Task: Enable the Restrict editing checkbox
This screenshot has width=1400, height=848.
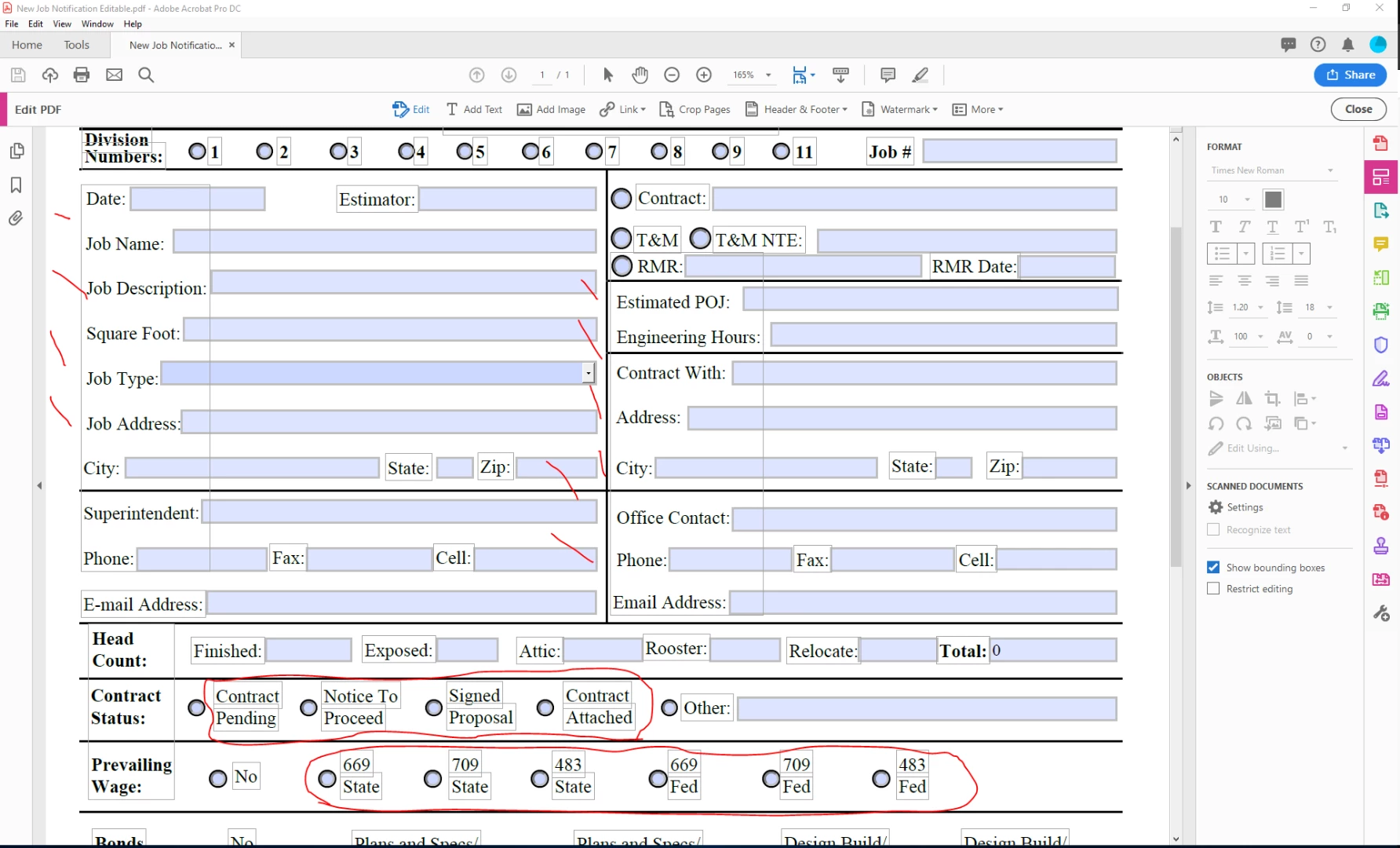Action: coord(1213,588)
